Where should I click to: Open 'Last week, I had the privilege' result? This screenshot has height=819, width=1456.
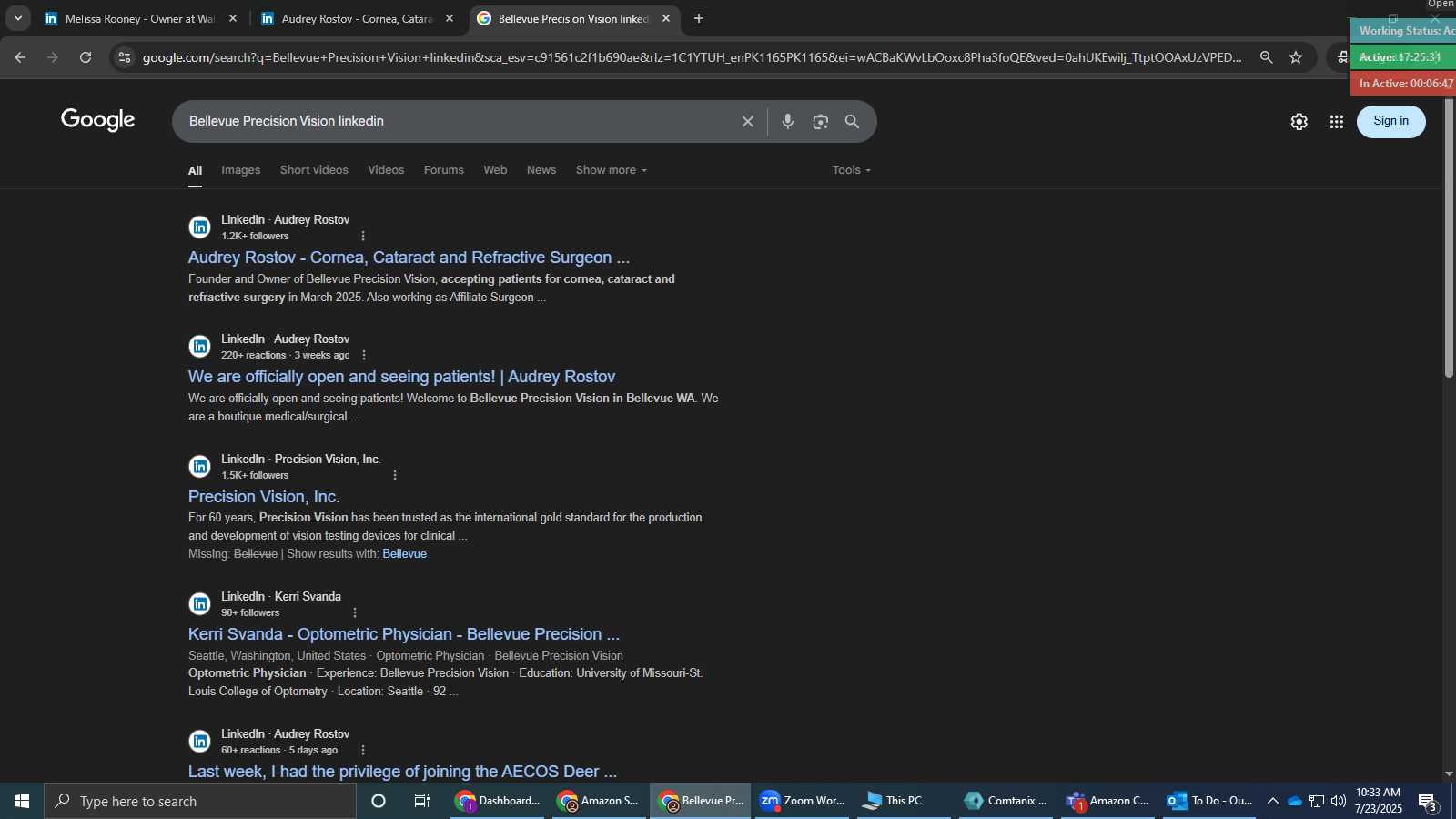(x=402, y=772)
